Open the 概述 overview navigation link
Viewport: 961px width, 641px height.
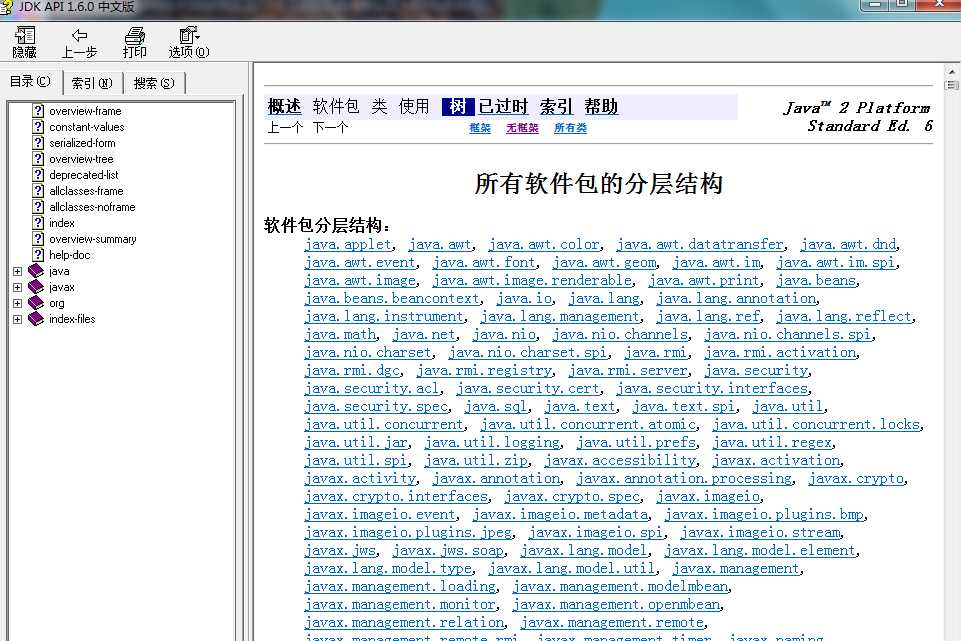pos(284,107)
